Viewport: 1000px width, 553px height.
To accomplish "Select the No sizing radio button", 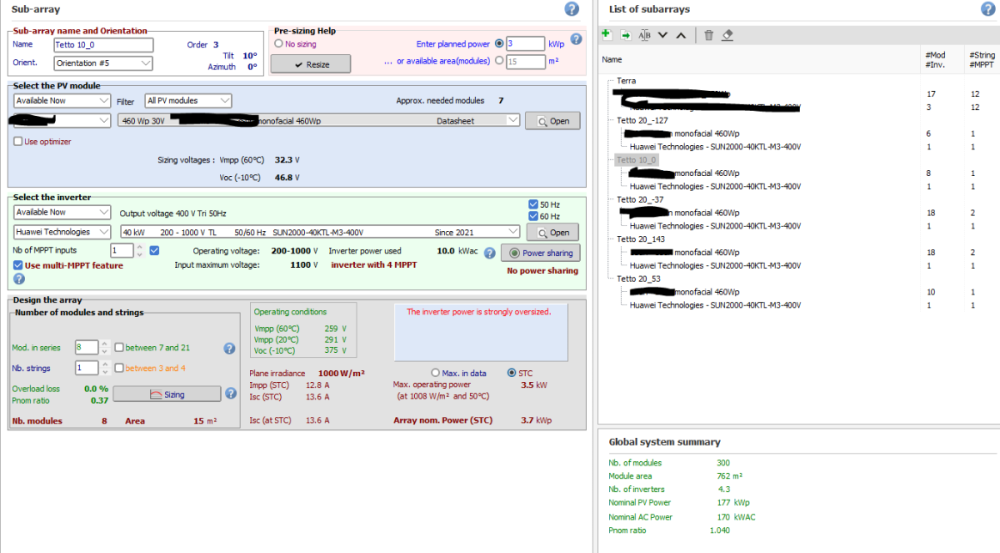I will [279, 44].
